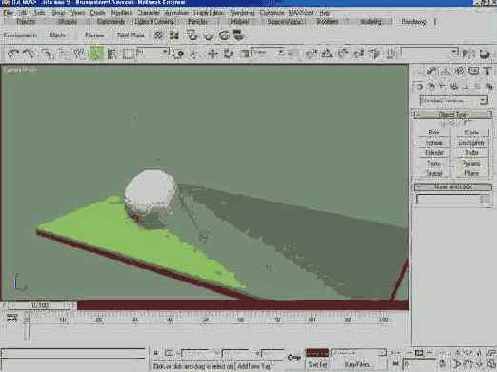This screenshot has height=372, width=497.
Task: Toggle the Angle Snap button
Action: (327, 53)
